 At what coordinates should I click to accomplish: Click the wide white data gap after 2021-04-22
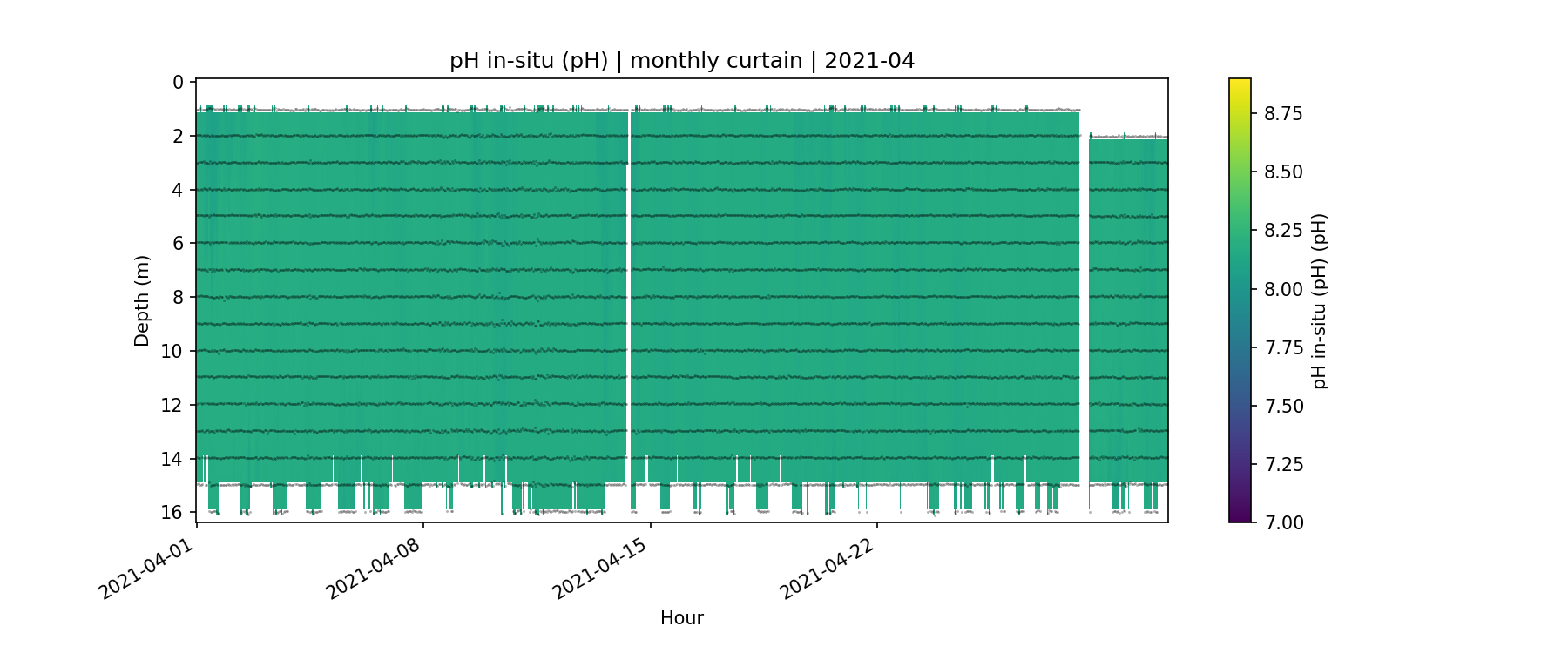(1084, 296)
